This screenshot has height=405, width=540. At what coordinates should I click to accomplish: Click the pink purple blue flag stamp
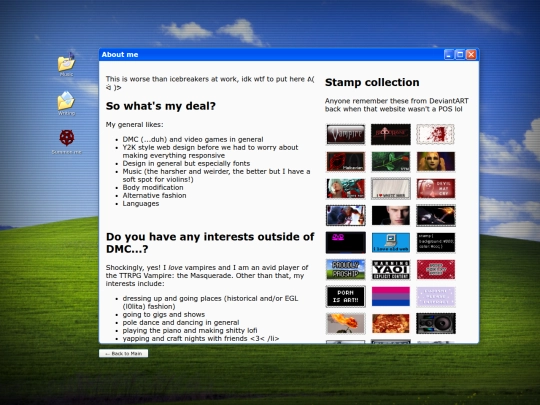click(x=391, y=297)
